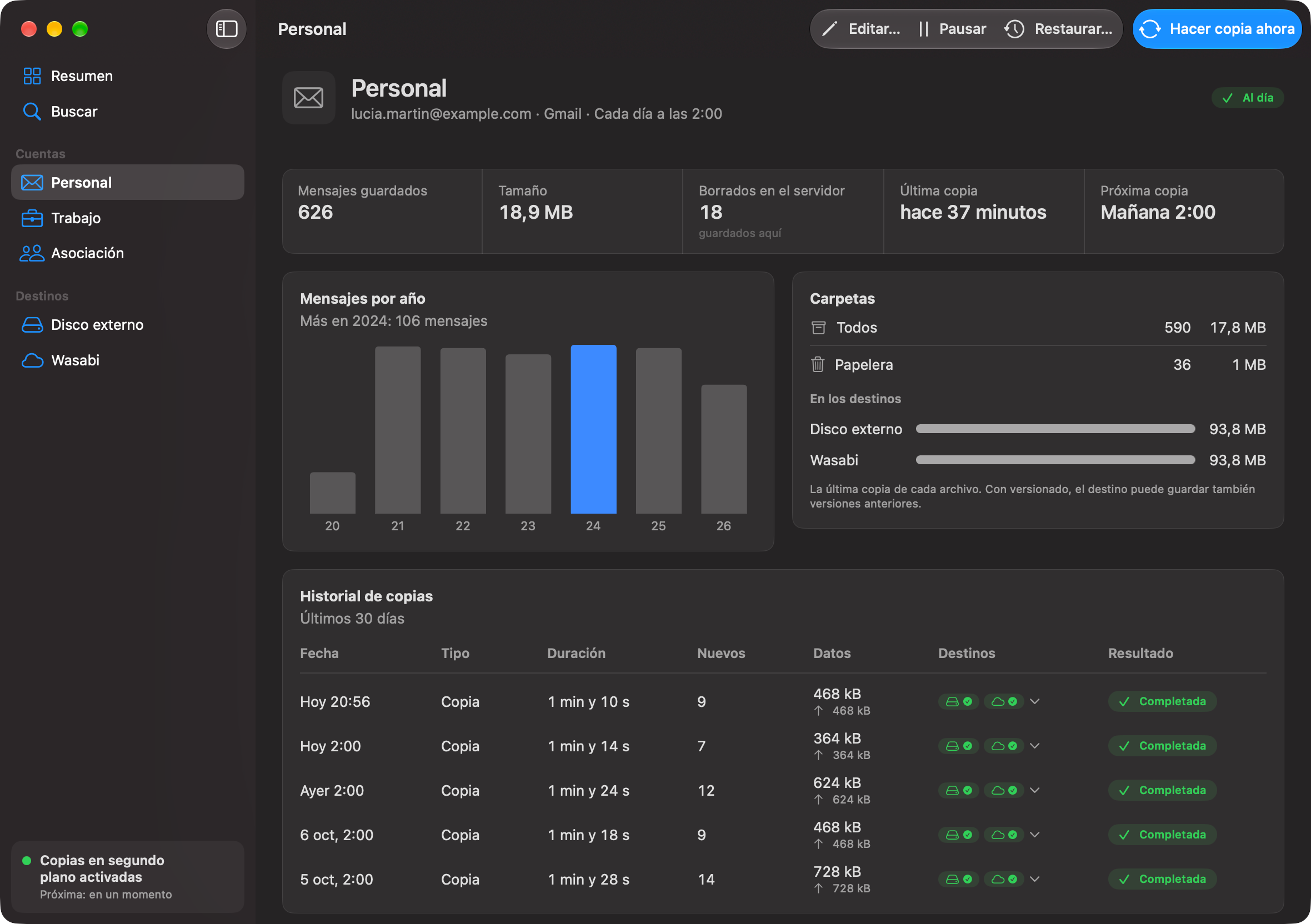Click disk destination badge in Ayer 2:00 row
This screenshot has height=924, width=1311.
click(x=959, y=790)
